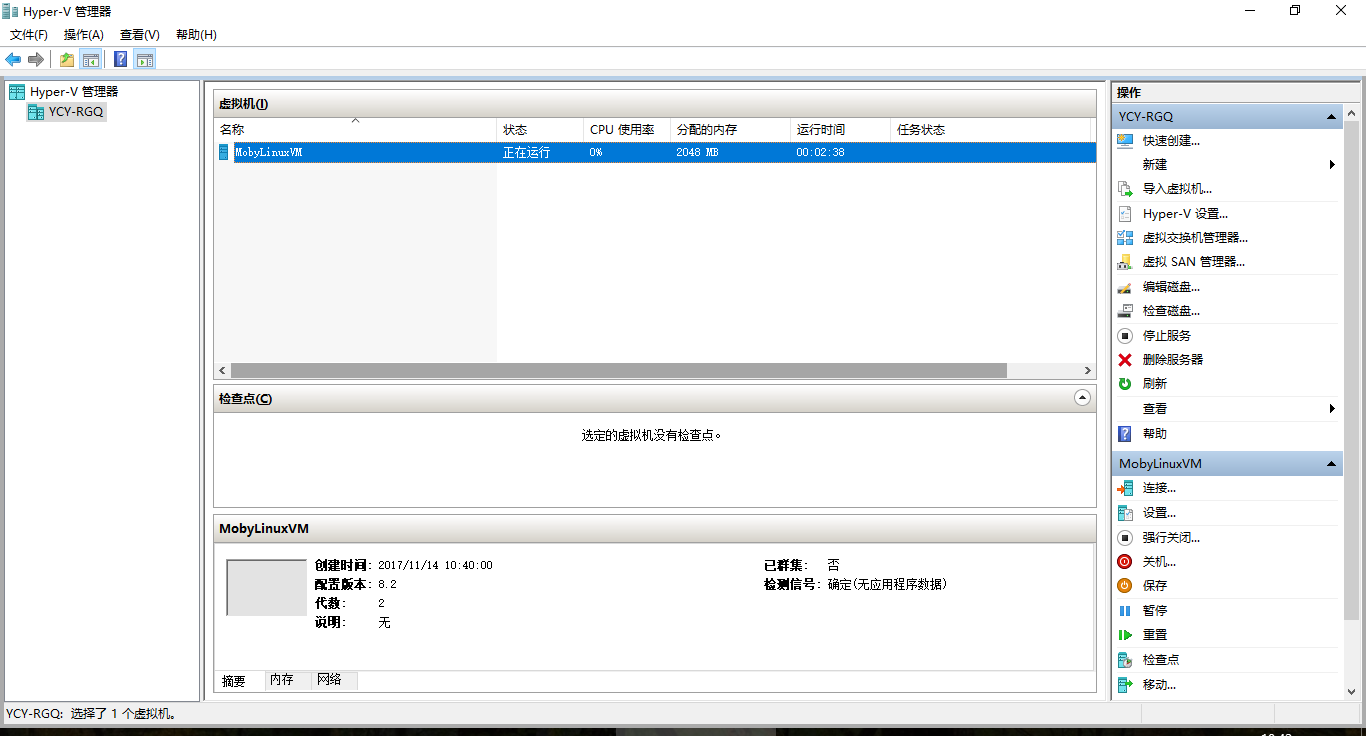Click 快速创建... action link
The width and height of the screenshot is (1366, 736).
click(x=1171, y=141)
